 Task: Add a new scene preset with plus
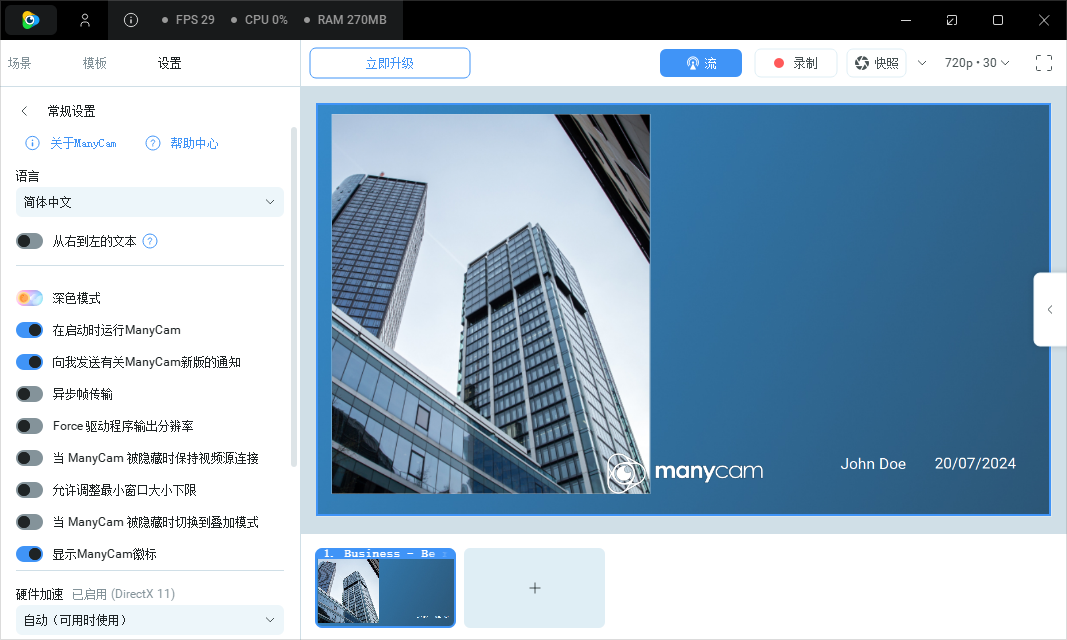pos(534,588)
